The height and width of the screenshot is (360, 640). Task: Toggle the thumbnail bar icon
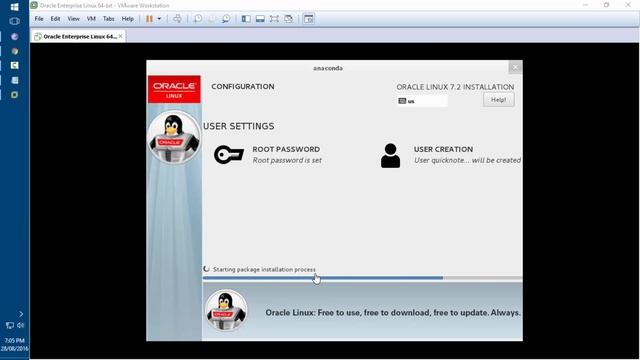coord(260,19)
